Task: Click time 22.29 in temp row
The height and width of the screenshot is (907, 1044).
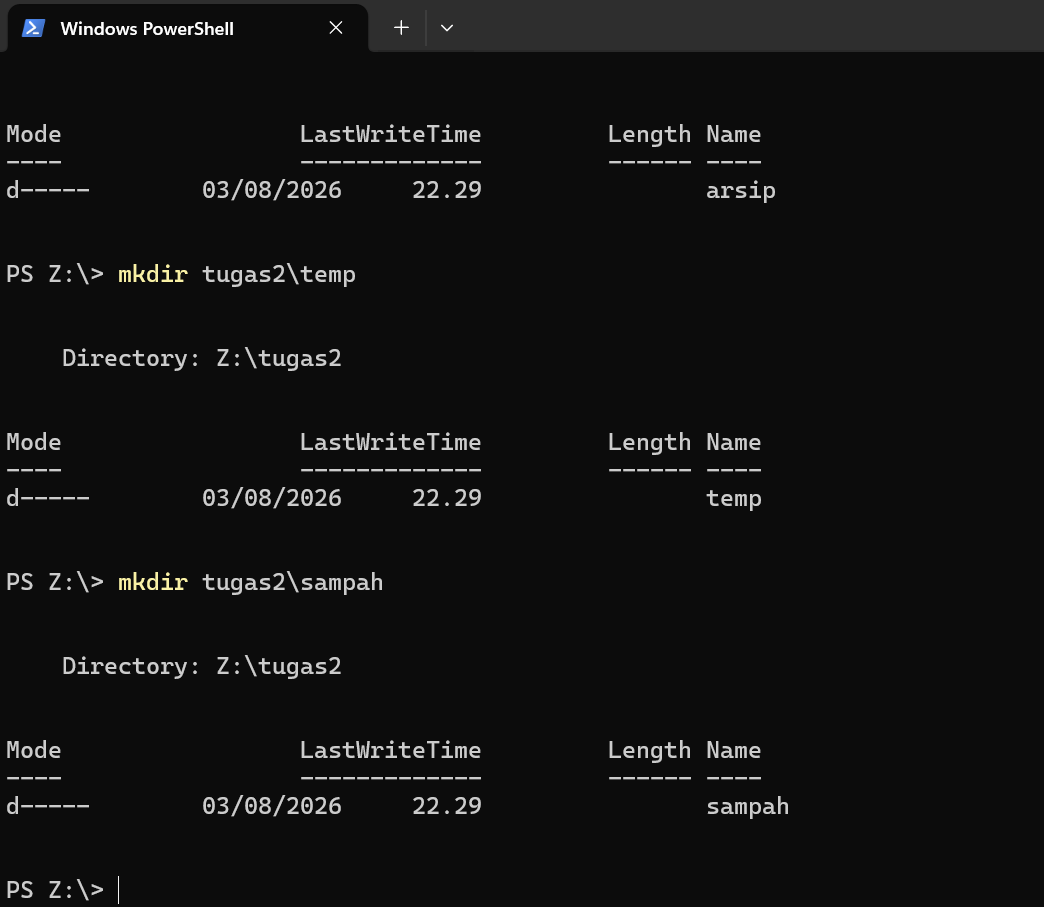Action: tap(447, 498)
